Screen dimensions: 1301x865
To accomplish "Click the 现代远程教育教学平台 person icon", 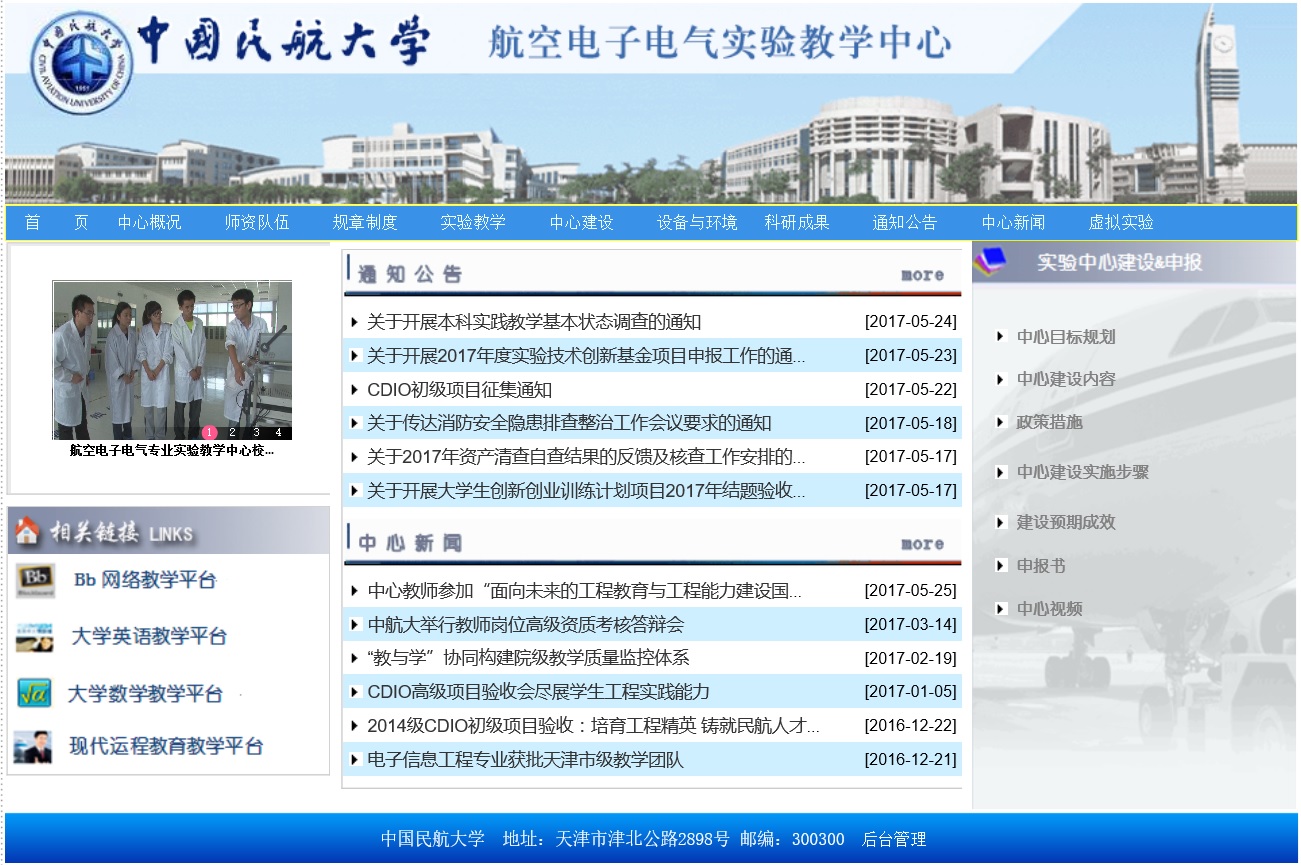I will click(33, 747).
